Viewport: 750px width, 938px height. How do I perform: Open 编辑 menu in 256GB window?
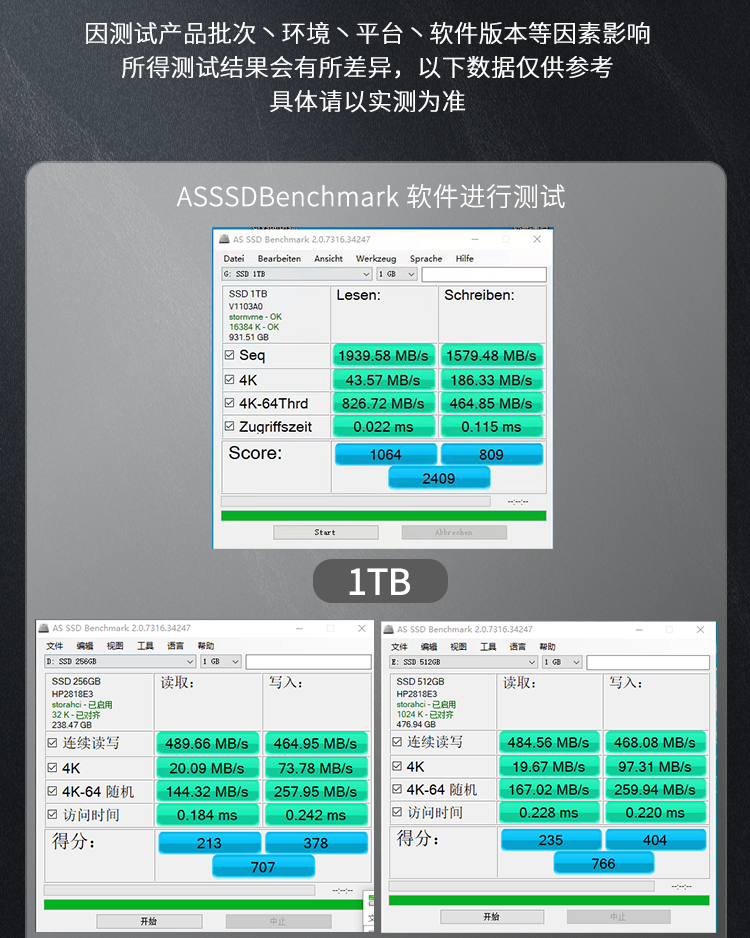pyautogui.click(x=85, y=646)
